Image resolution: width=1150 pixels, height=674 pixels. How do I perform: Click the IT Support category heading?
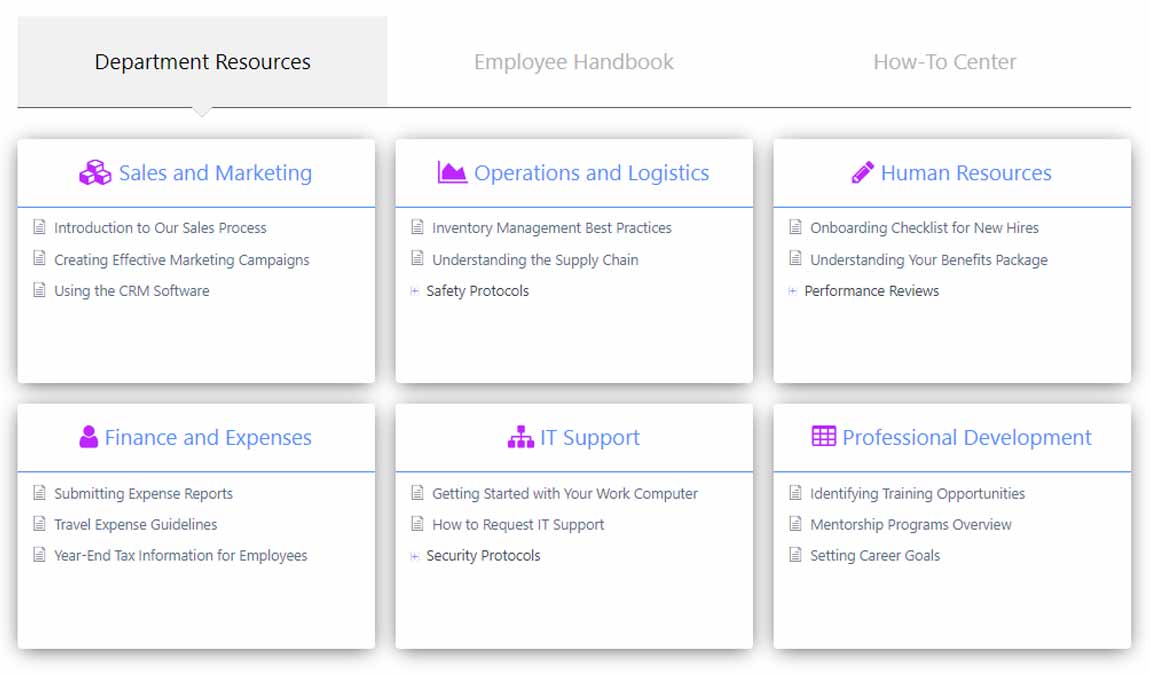click(589, 437)
